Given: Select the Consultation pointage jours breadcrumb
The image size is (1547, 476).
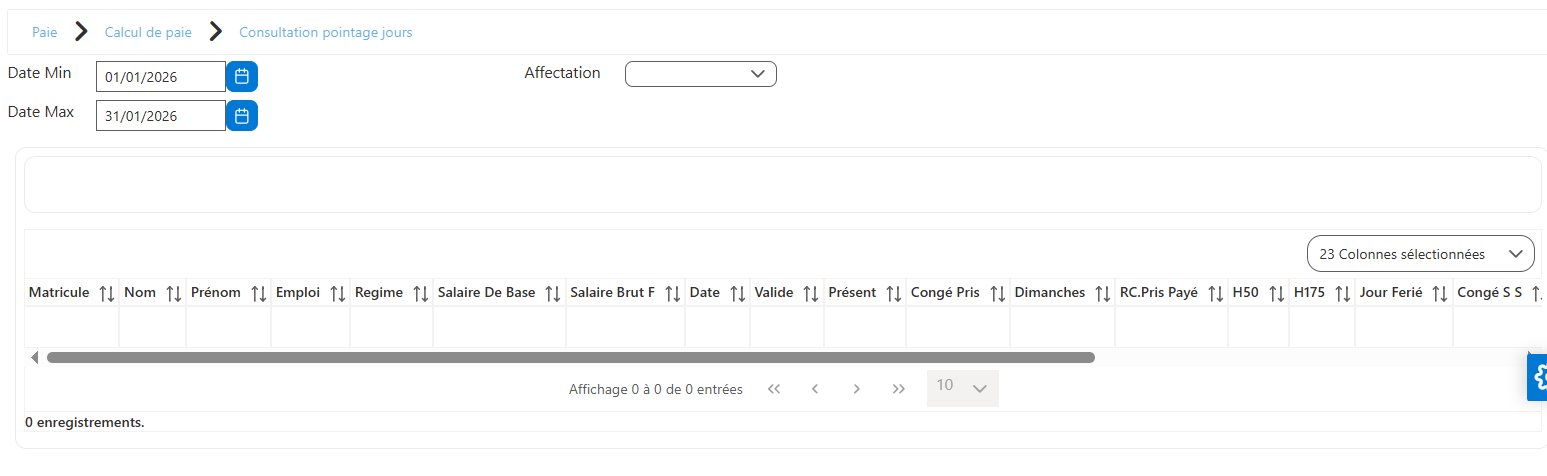Looking at the screenshot, I should (x=326, y=32).
